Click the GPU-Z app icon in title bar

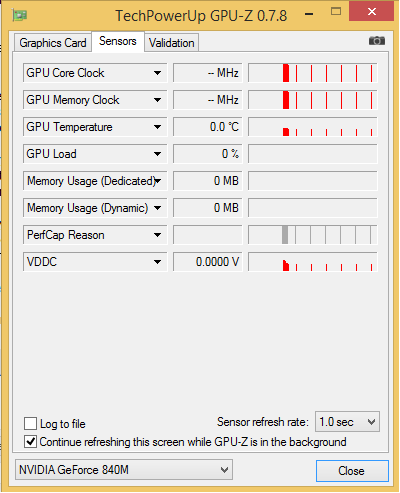tap(20, 15)
